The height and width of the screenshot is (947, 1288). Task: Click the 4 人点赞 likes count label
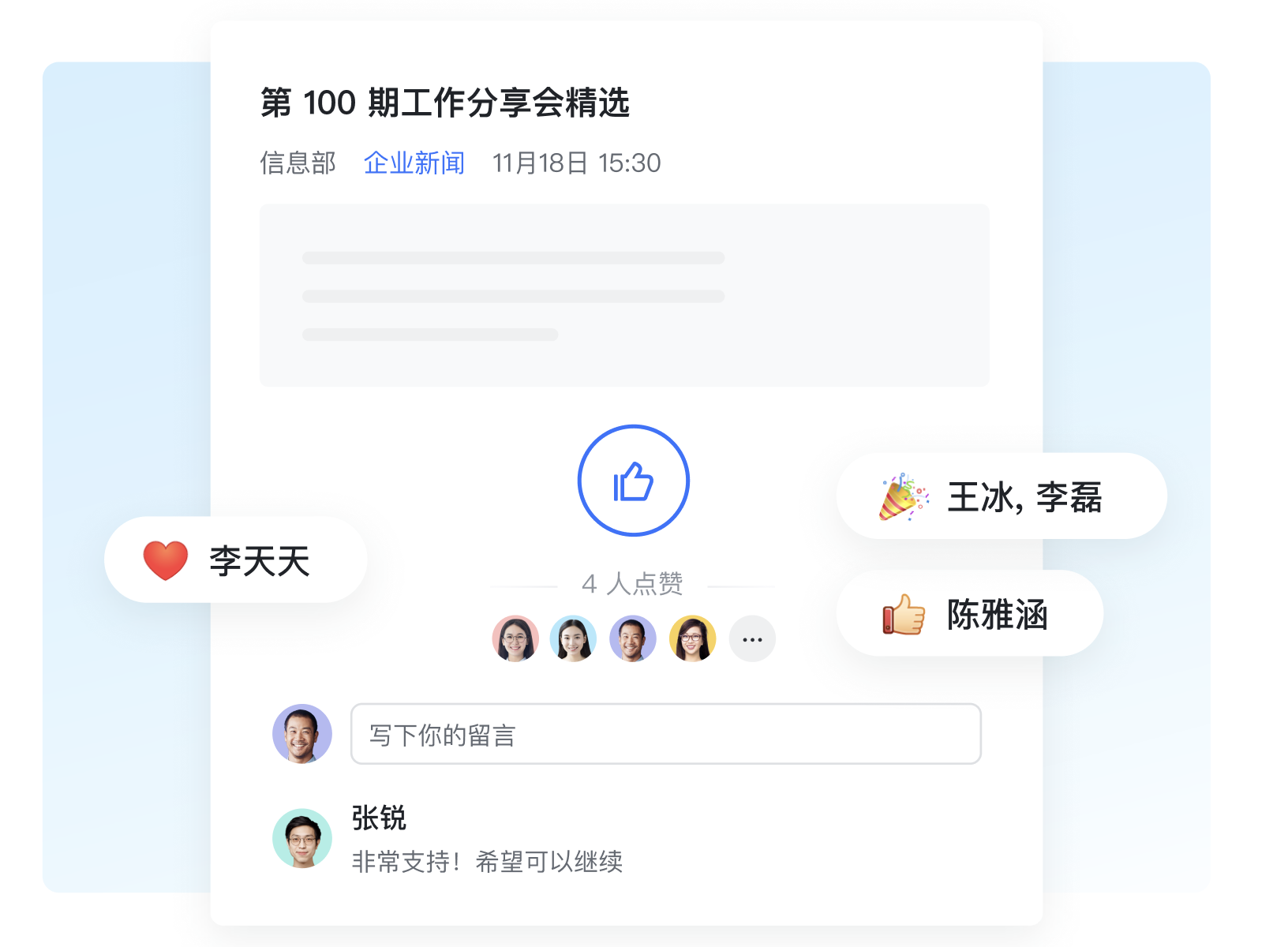click(632, 584)
